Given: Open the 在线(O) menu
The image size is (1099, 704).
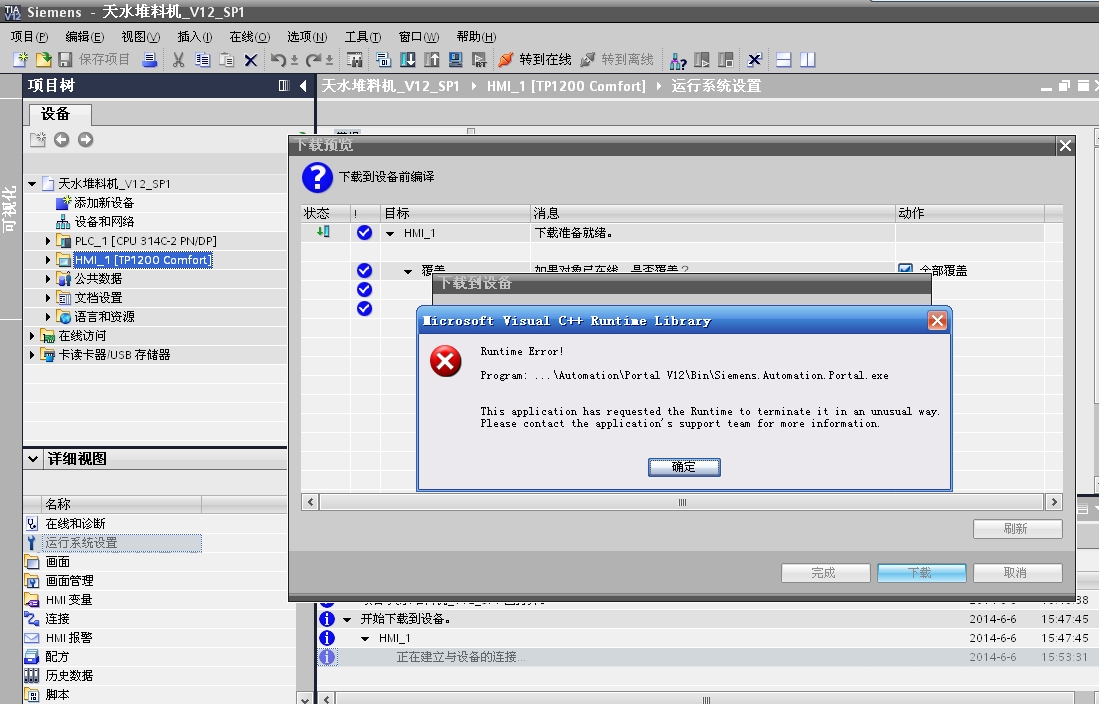Looking at the screenshot, I should 250,36.
